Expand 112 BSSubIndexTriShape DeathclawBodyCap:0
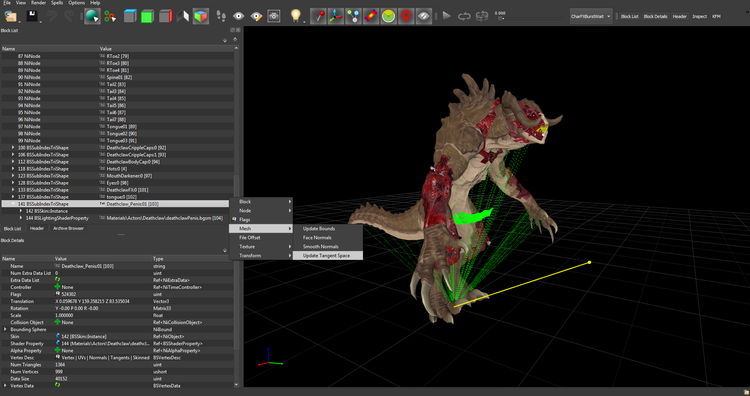 coord(13,162)
